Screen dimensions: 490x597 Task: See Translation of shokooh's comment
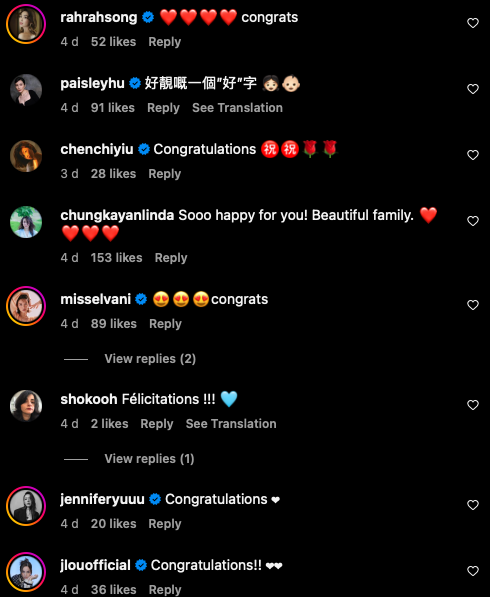(231, 424)
